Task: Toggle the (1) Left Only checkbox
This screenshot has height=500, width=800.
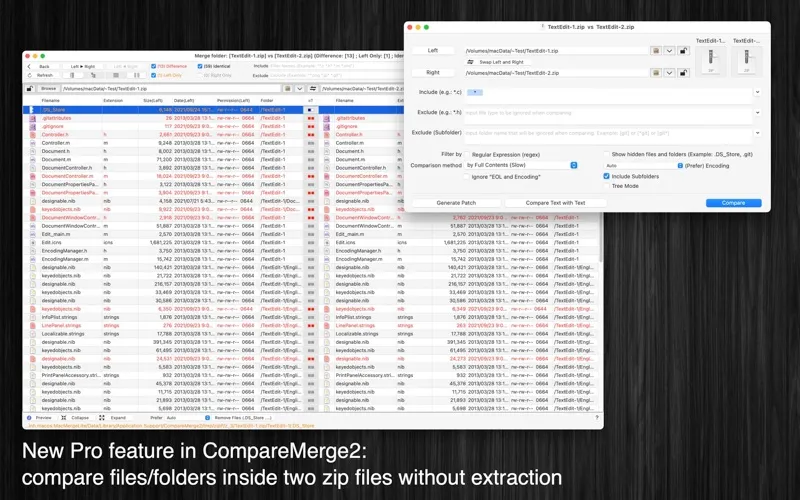Action: (x=154, y=75)
